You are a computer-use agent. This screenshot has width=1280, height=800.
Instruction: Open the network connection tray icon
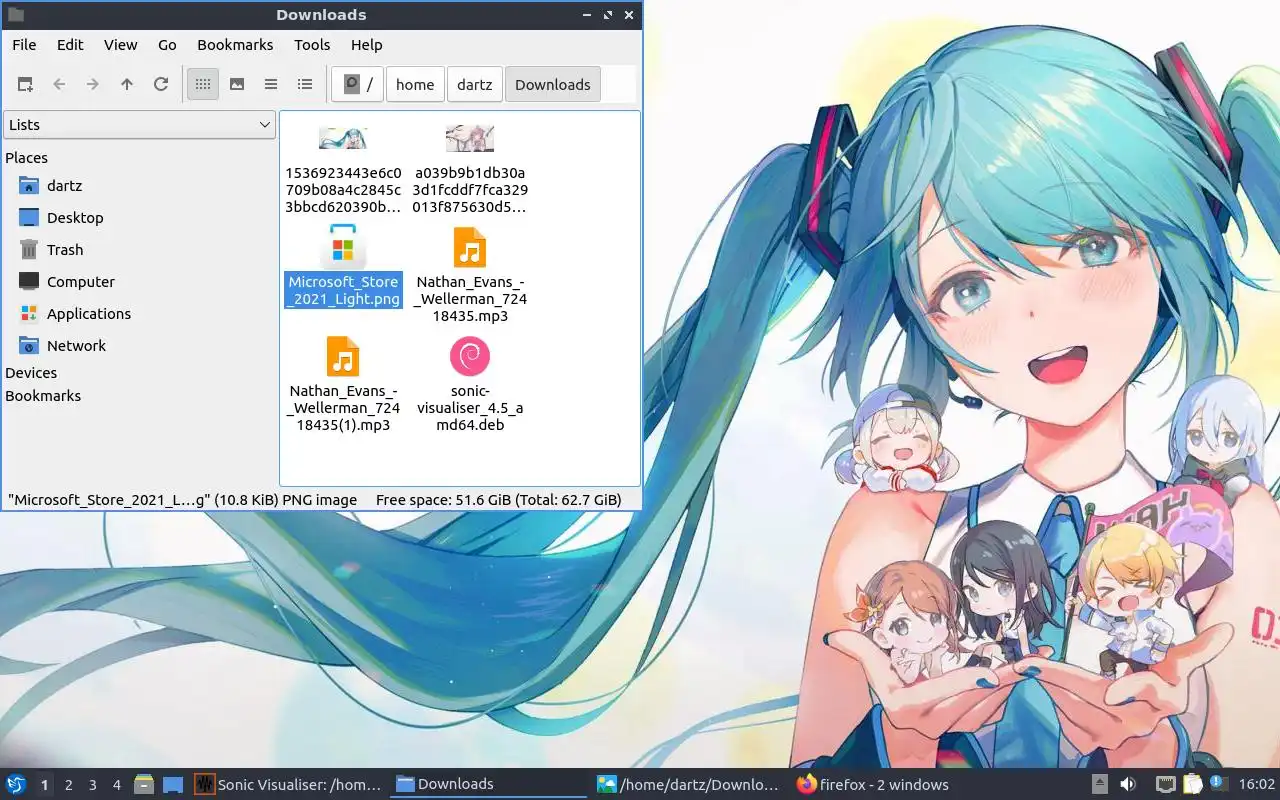[x=1165, y=785]
